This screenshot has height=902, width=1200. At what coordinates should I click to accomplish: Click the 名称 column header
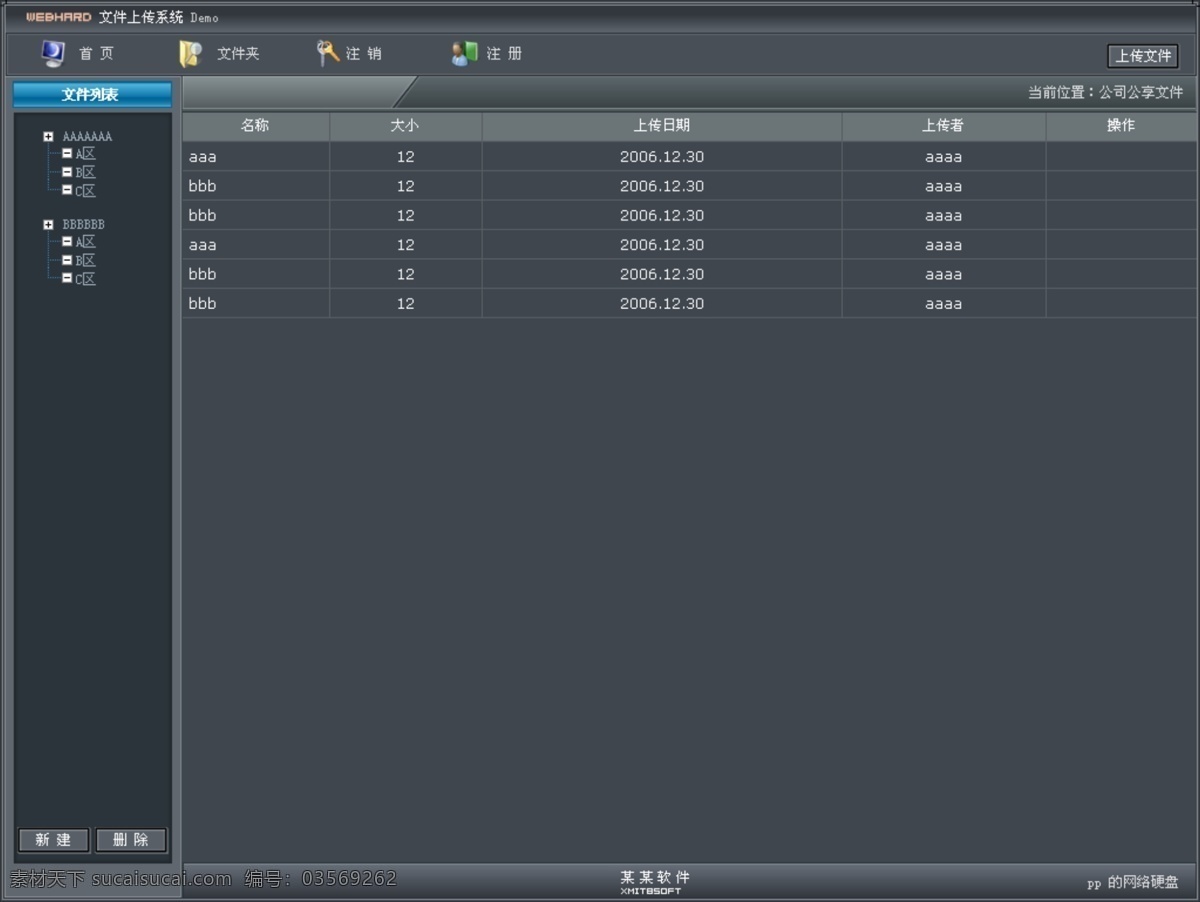coord(255,126)
